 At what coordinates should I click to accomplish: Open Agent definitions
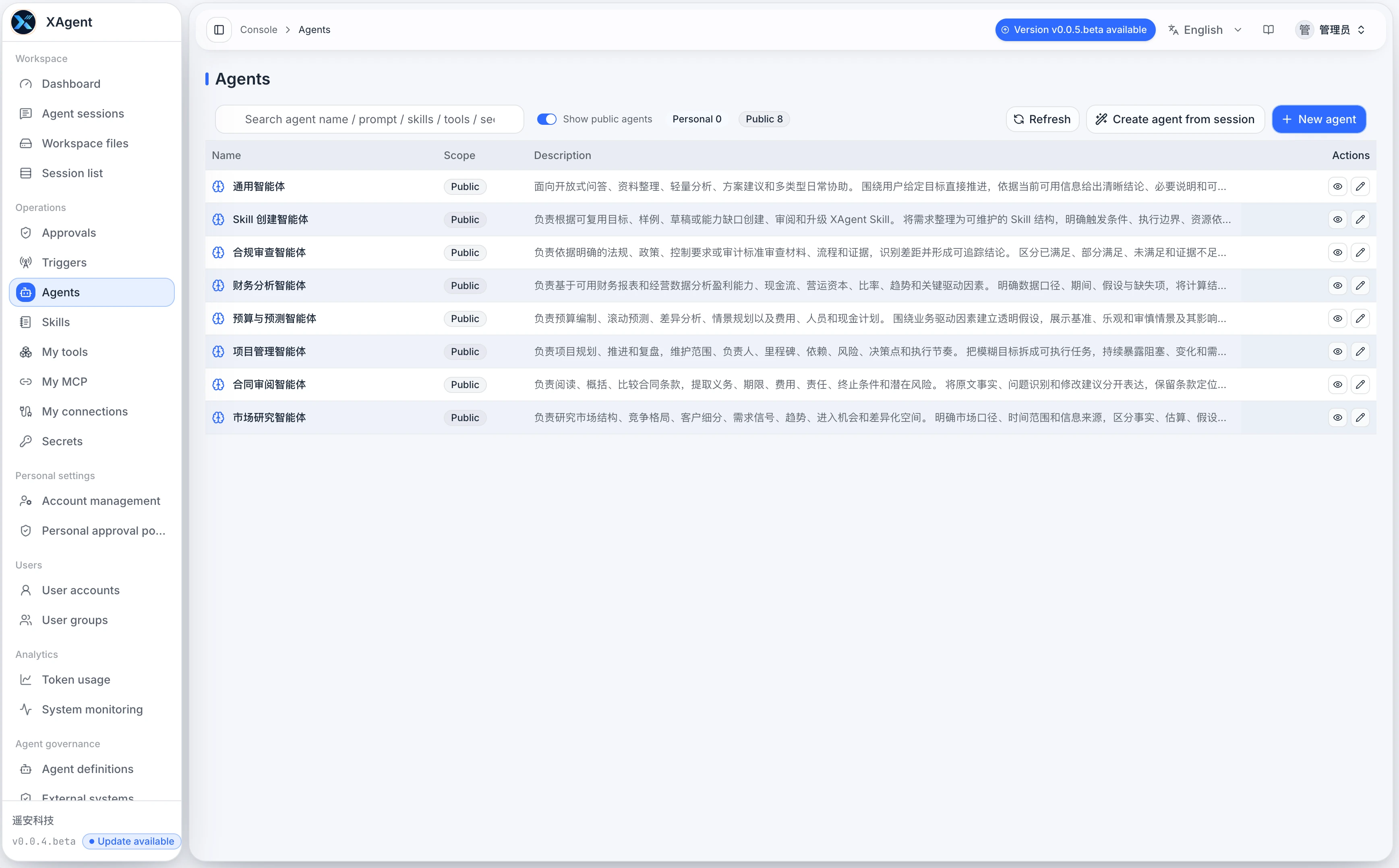[x=92, y=769]
